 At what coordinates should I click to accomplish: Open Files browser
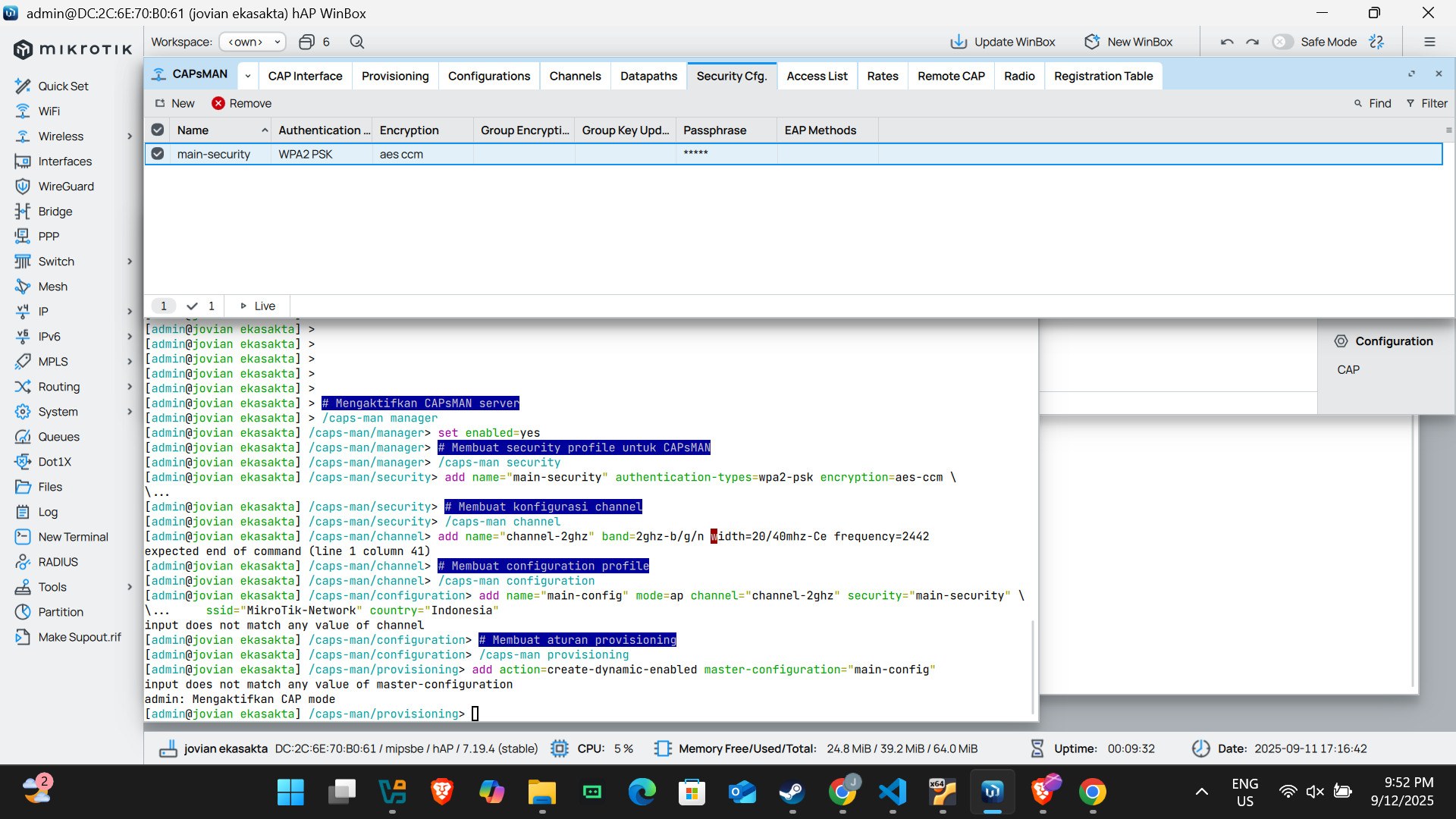coord(50,486)
